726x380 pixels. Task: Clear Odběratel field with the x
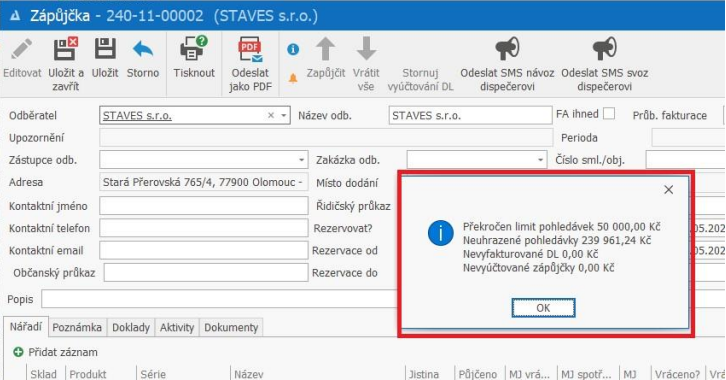pos(271,116)
